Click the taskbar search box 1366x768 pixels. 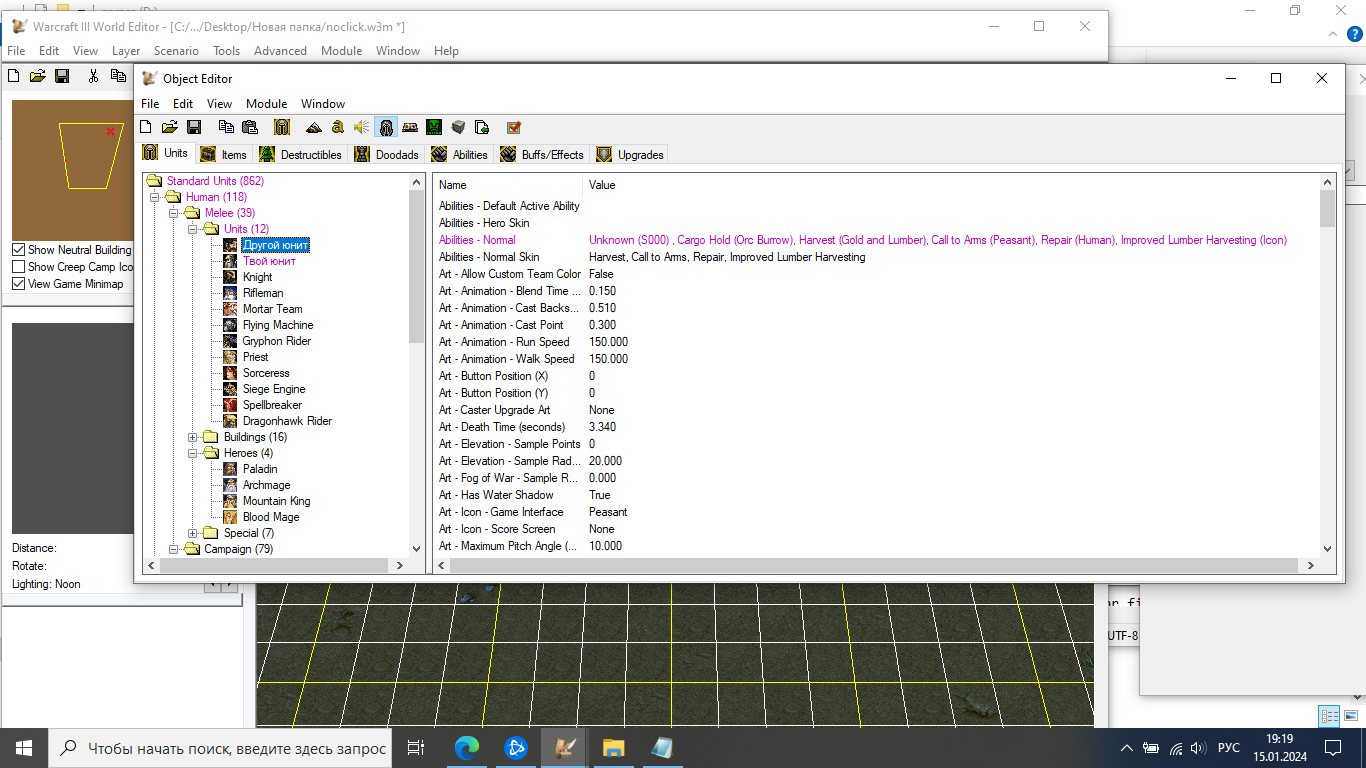pos(220,747)
